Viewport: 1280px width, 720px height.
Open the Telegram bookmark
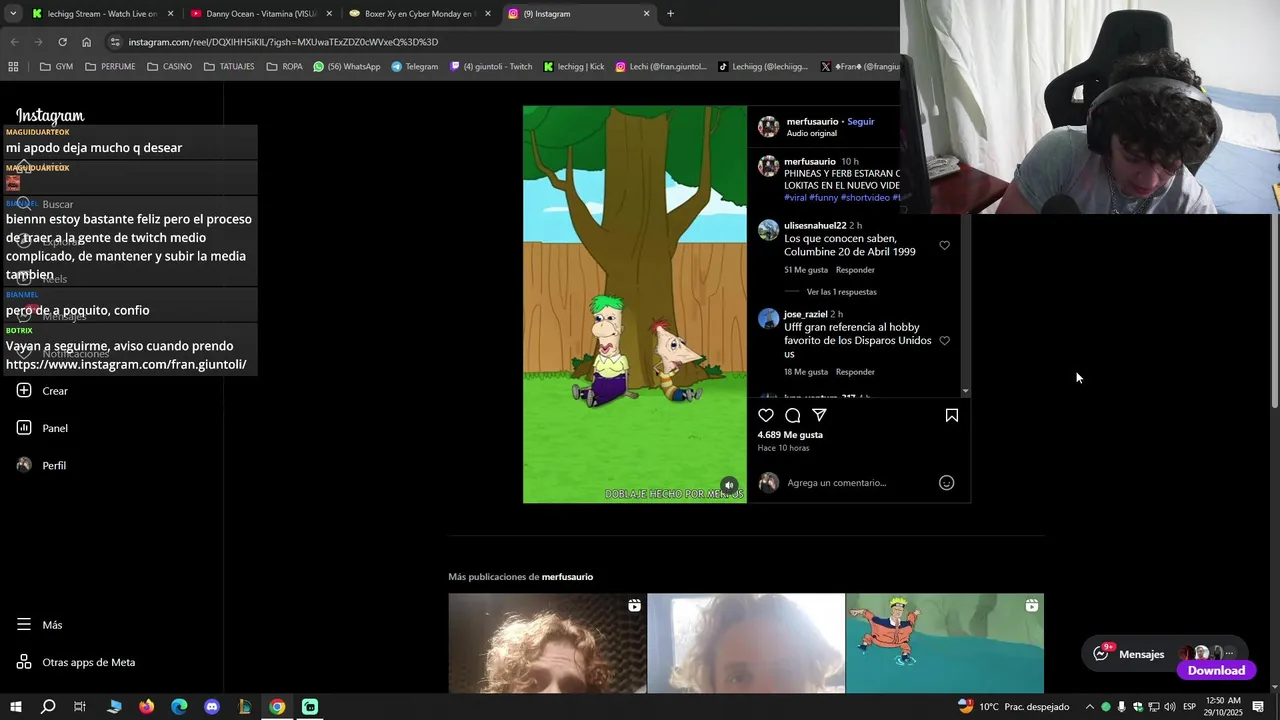[x=414, y=67]
